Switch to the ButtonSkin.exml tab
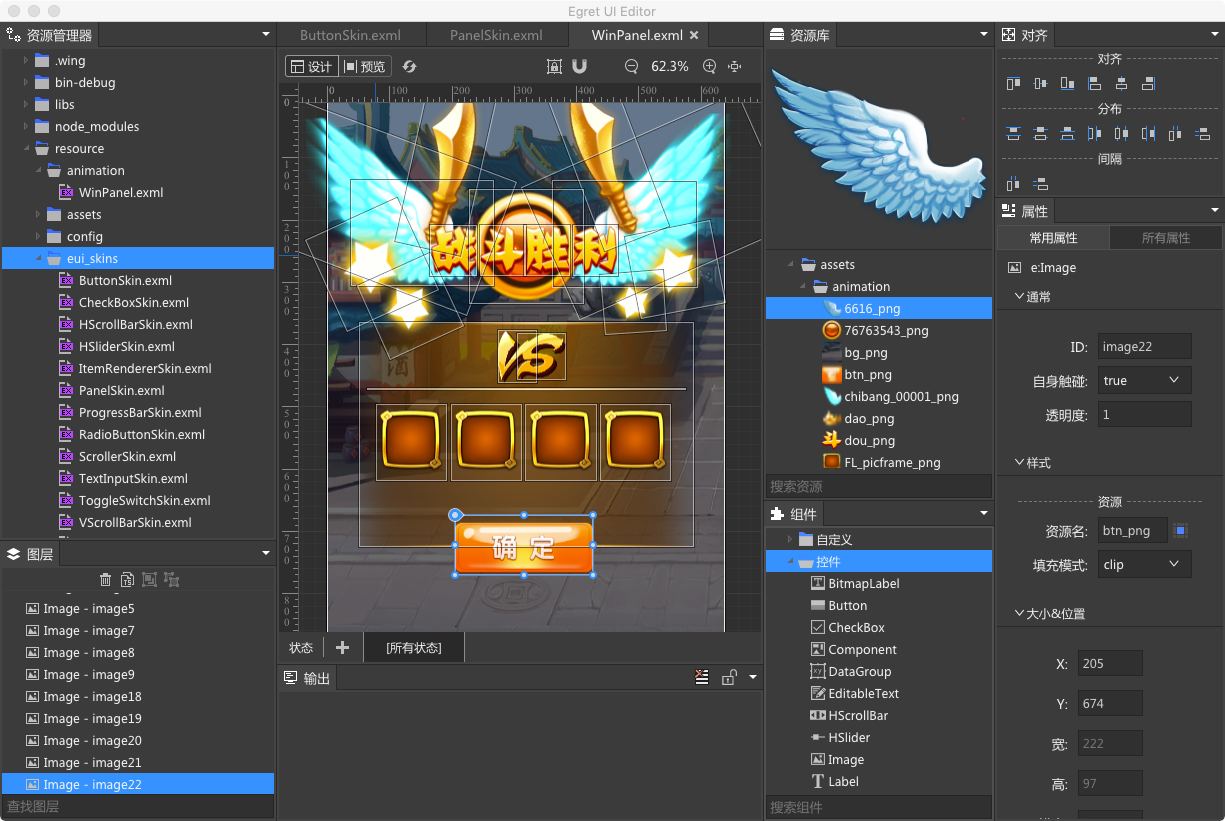This screenshot has height=821, width=1225. (x=351, y=34)
